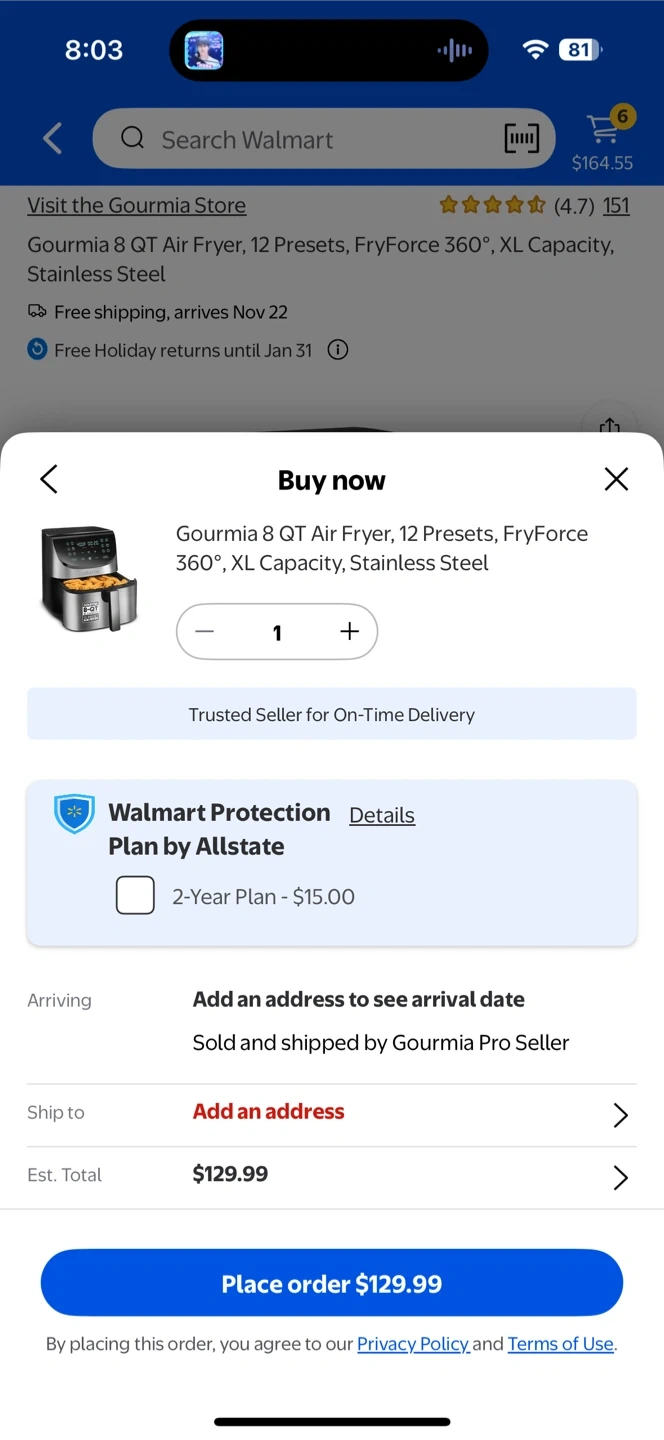Screen dimensions: 664x1440
Task: Open Walmart Protection Plan Details link
Action: tap(381, 815)
